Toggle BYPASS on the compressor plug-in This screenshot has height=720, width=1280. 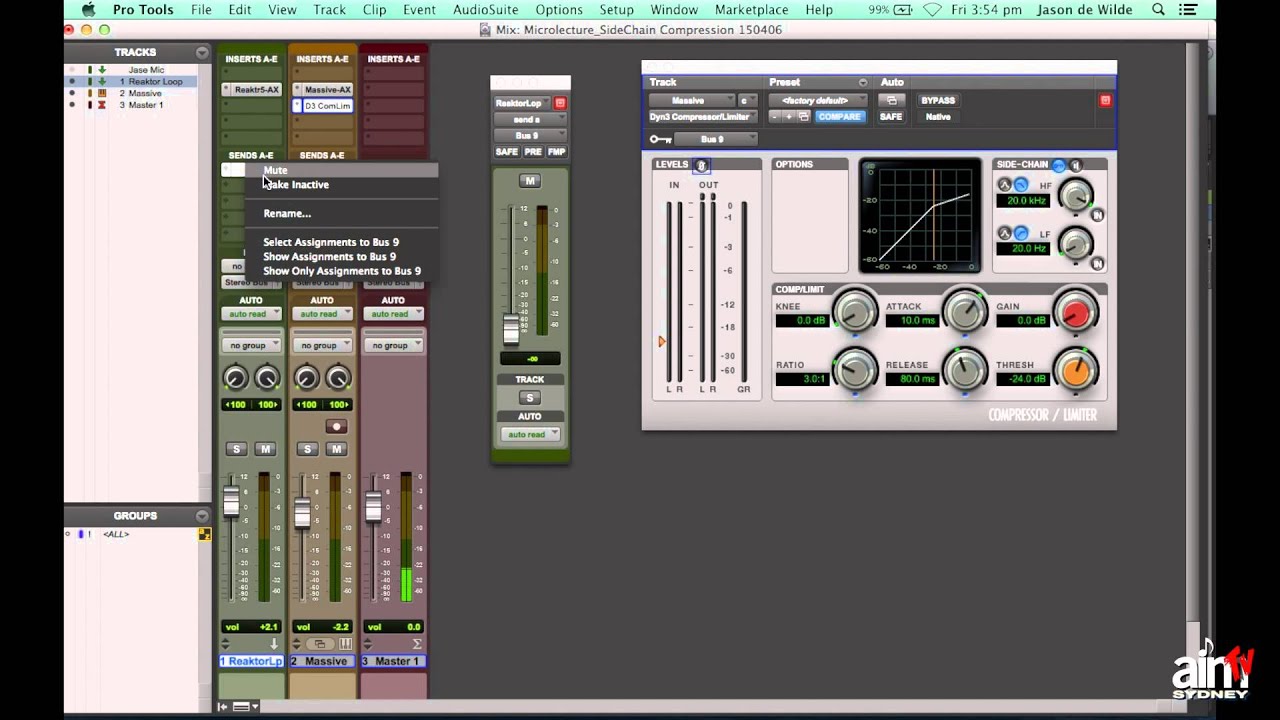938,100
